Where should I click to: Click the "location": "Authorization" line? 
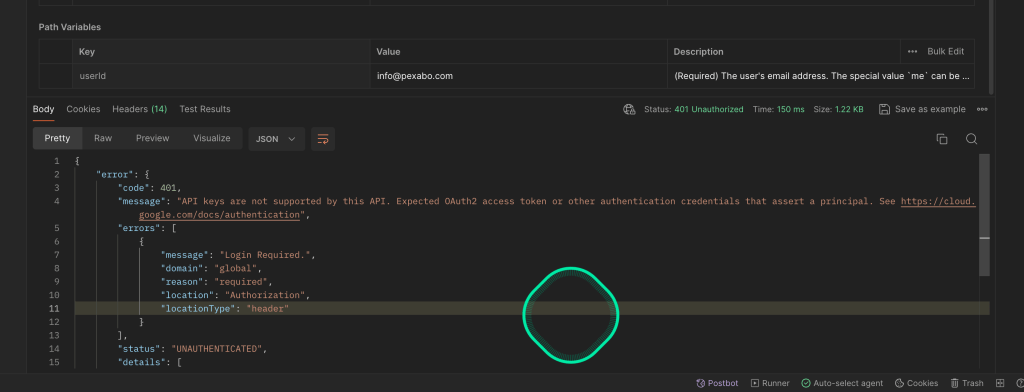pos(235,295)
